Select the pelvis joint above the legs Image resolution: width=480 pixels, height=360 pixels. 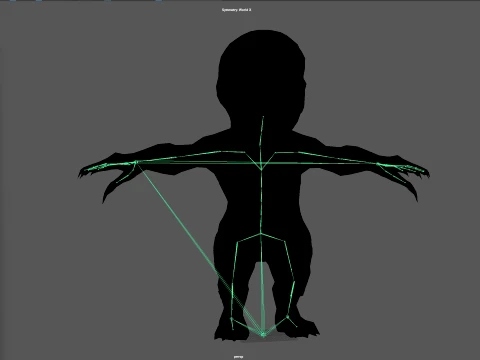click(261, 234)
